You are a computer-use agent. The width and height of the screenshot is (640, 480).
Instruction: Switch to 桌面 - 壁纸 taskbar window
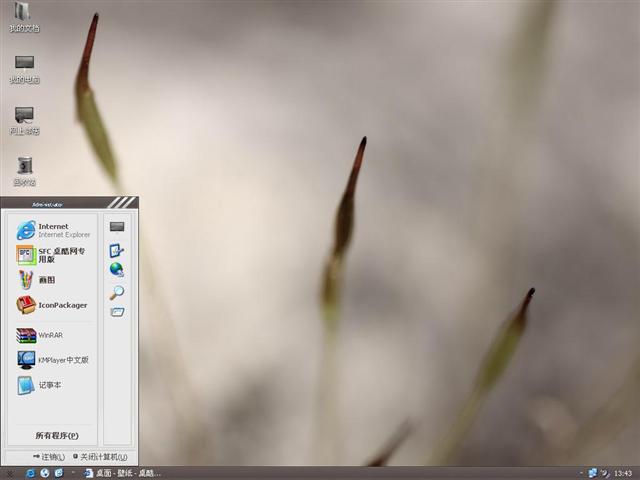click(x=122, y=473)
